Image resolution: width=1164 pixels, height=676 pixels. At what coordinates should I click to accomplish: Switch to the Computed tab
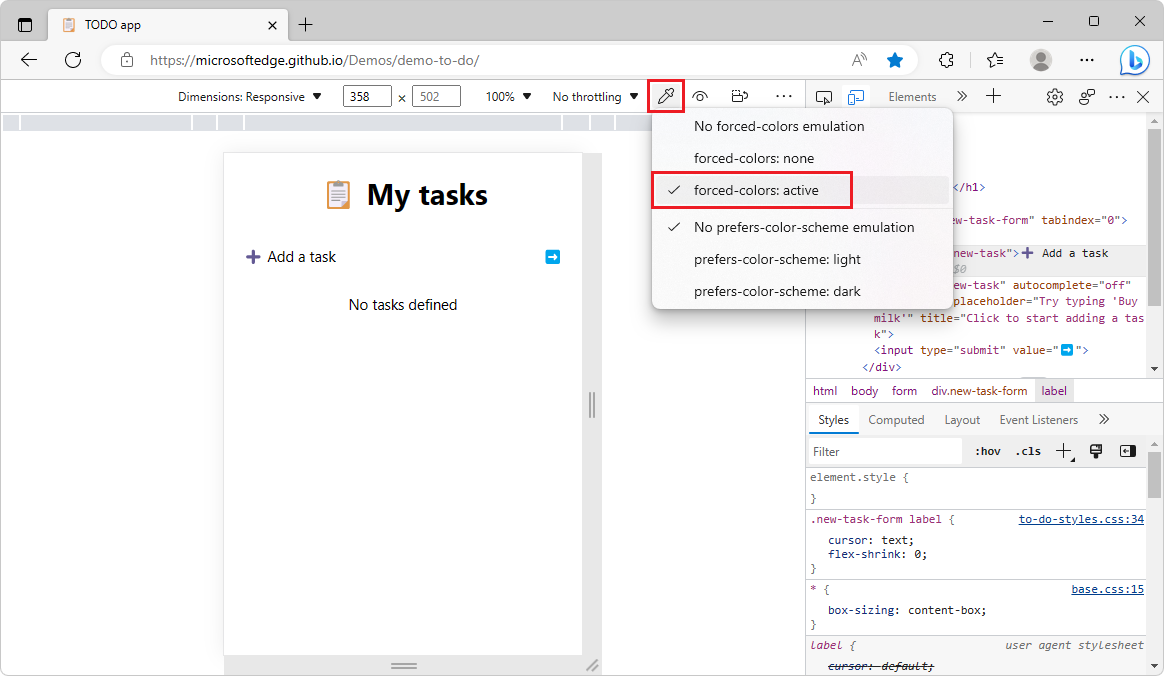tap(896, 420)
